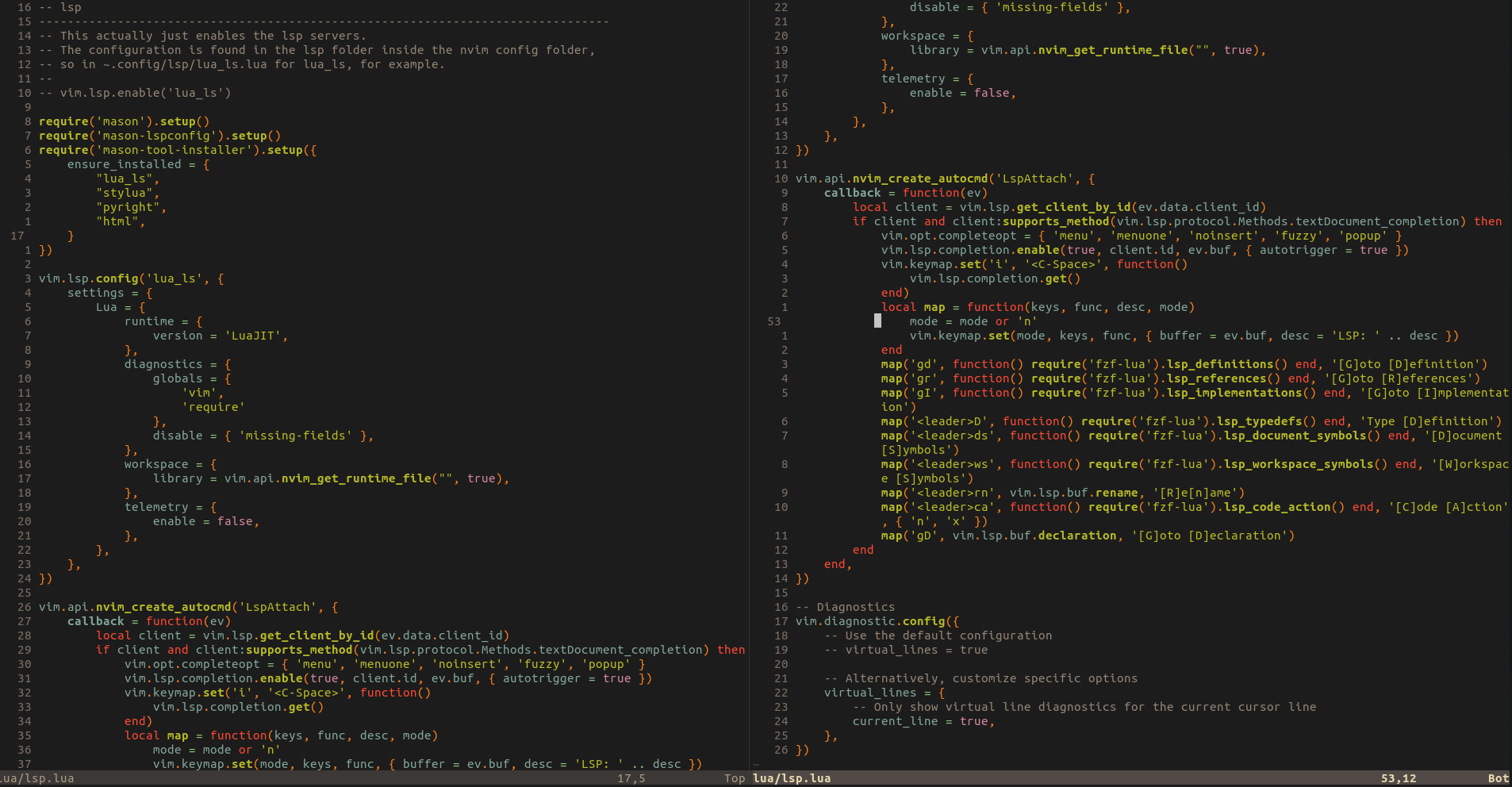Click the commented line vim.lsp.enable('lua_ls')
Viewport: 1512px width, 787px height.
(135, 93)
